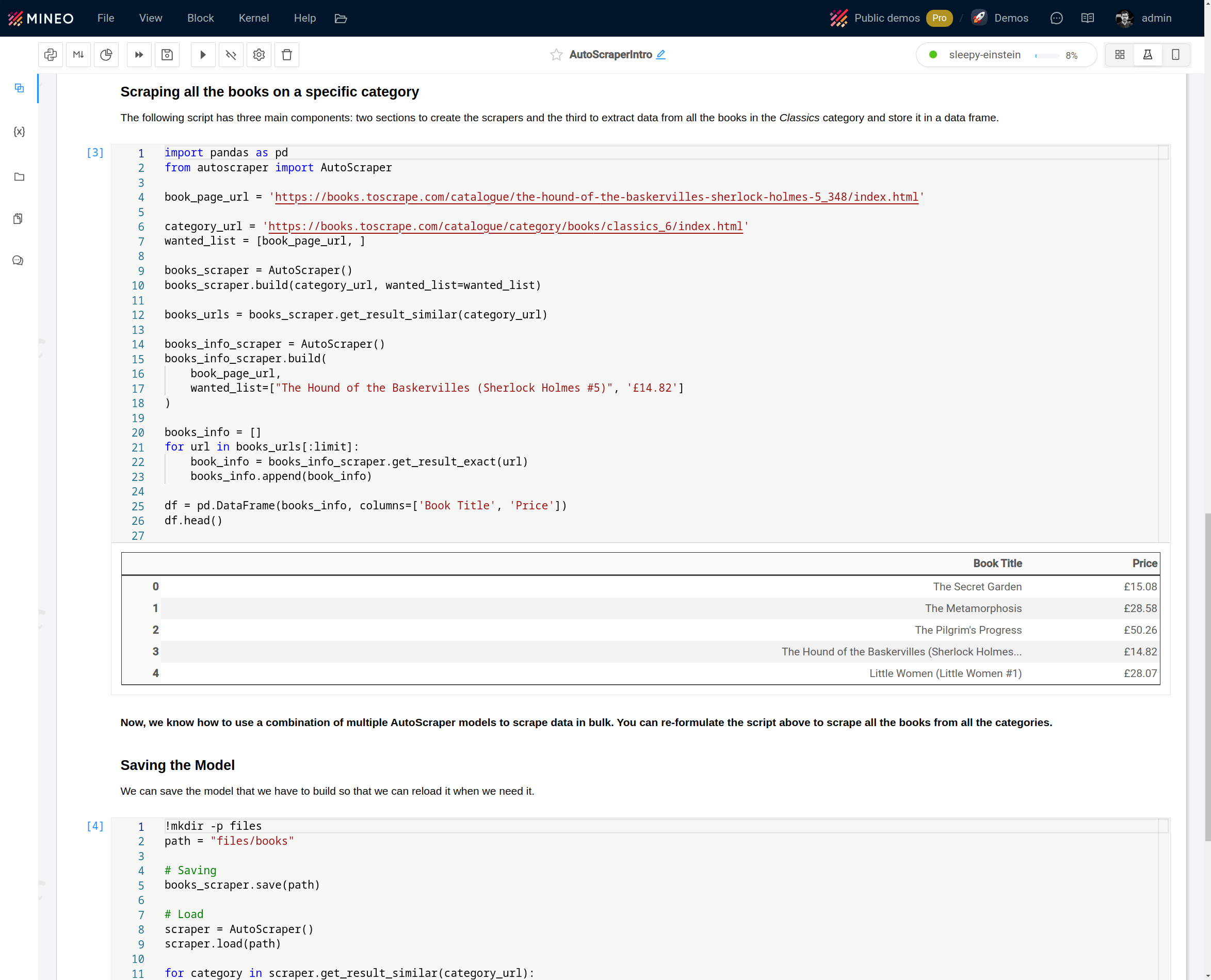Viewport: 1211px width, 980px height.
Task: Click the page vertical scrollbar
Action: pos(1207,677)
